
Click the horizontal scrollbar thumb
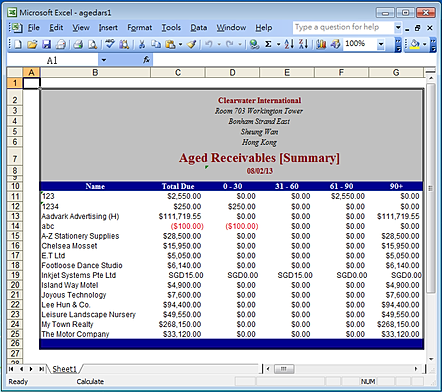[284, 369]
